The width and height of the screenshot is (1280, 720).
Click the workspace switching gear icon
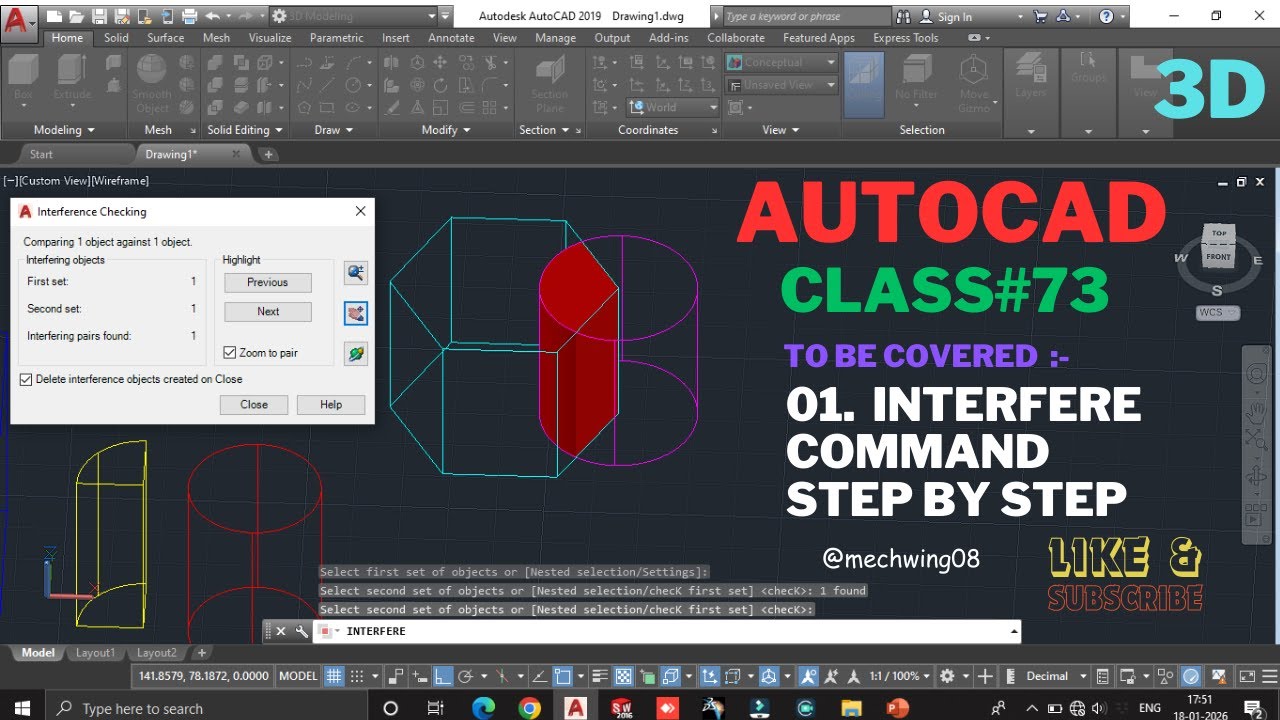tap(948, 676)
